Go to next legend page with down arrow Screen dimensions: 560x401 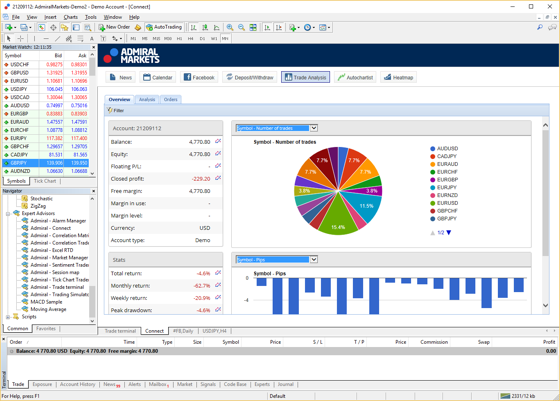[449, 232]
